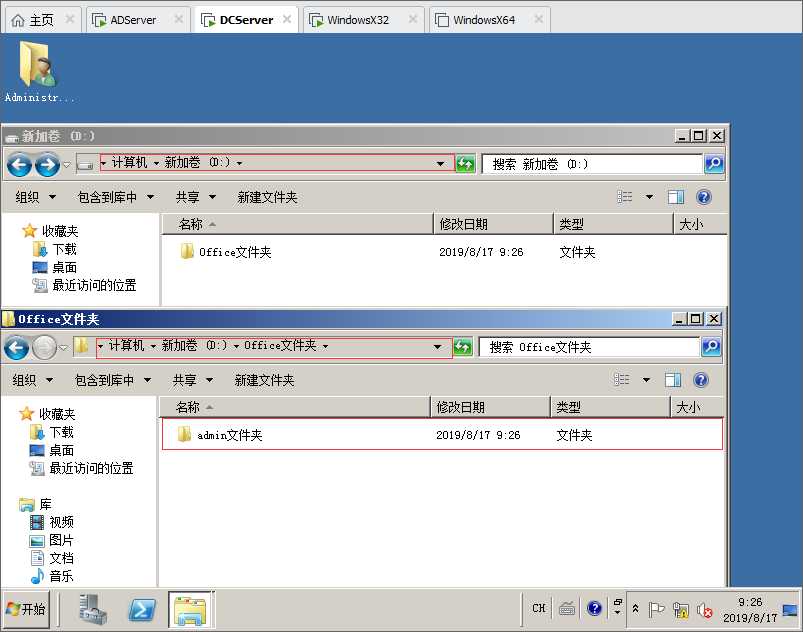Click 新建文件夹 in 新加卷 (D:) window
Screen dimensions: 803x632
coord(267,197)
